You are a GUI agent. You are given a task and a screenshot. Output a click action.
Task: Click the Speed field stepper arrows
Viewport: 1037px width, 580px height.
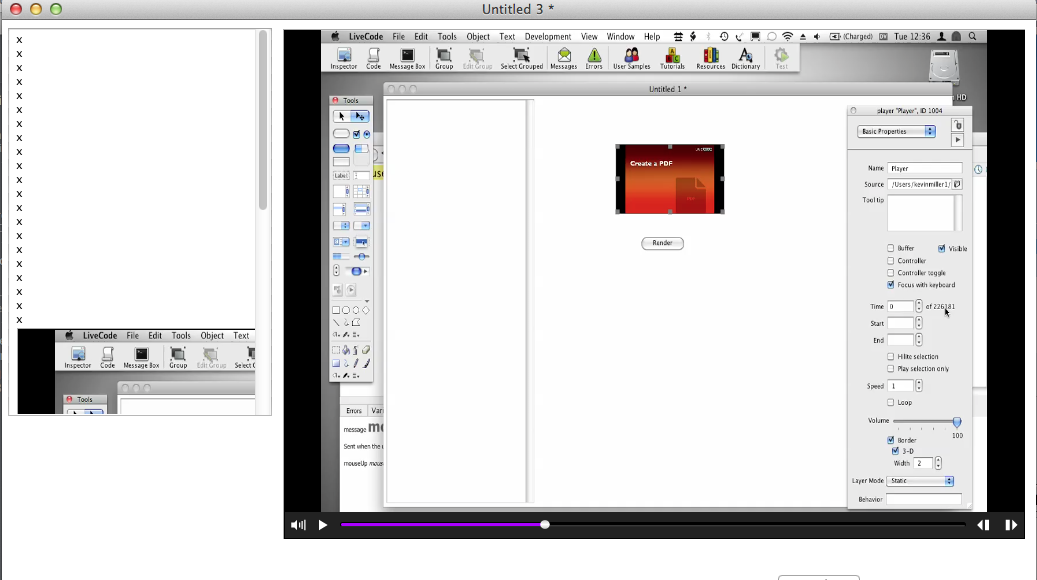[919, 385]
